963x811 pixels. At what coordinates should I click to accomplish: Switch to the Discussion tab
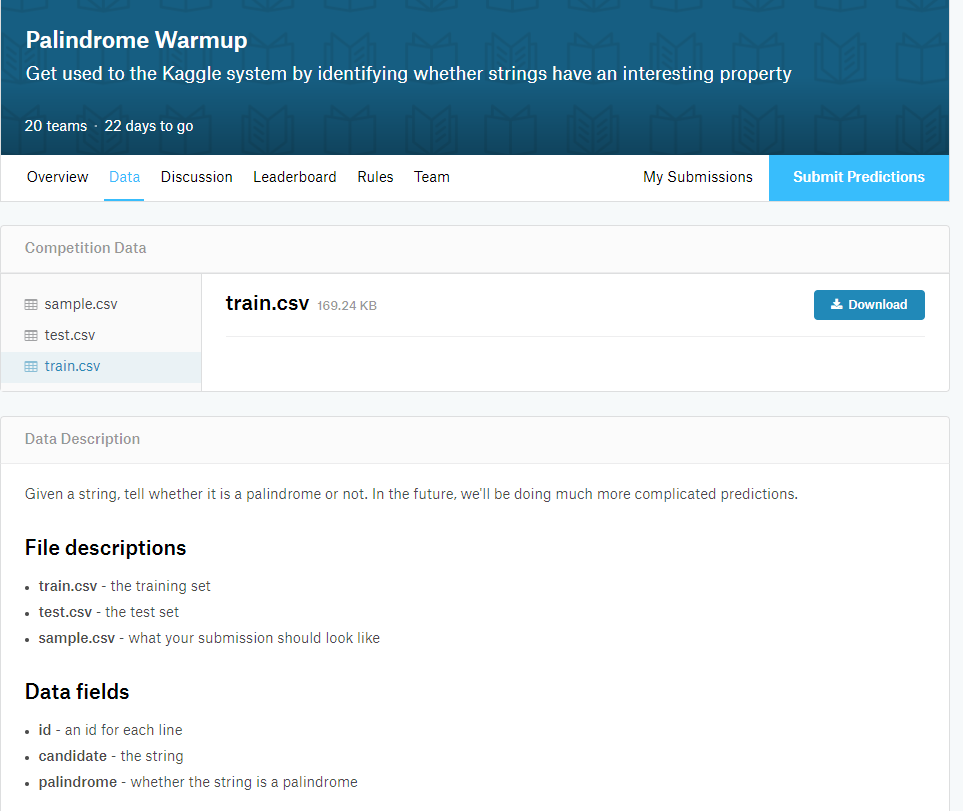tap(197, 177)
